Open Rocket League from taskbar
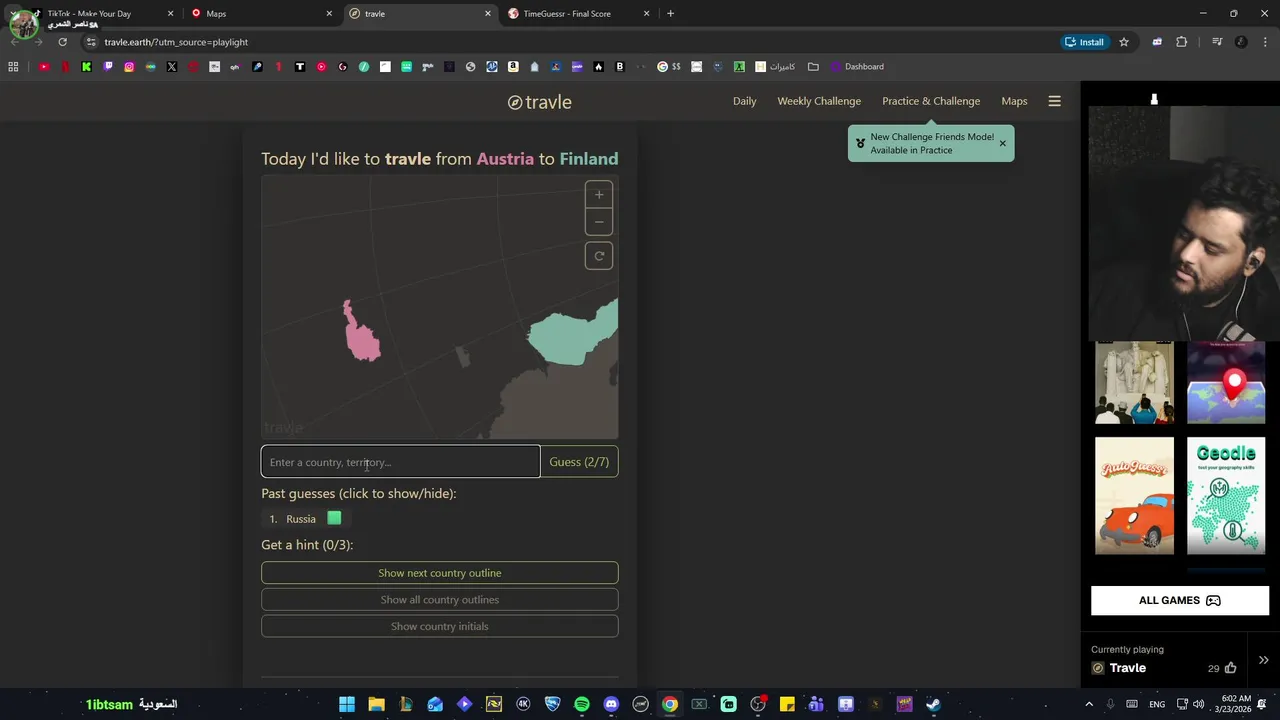 [x=552, y=704]
